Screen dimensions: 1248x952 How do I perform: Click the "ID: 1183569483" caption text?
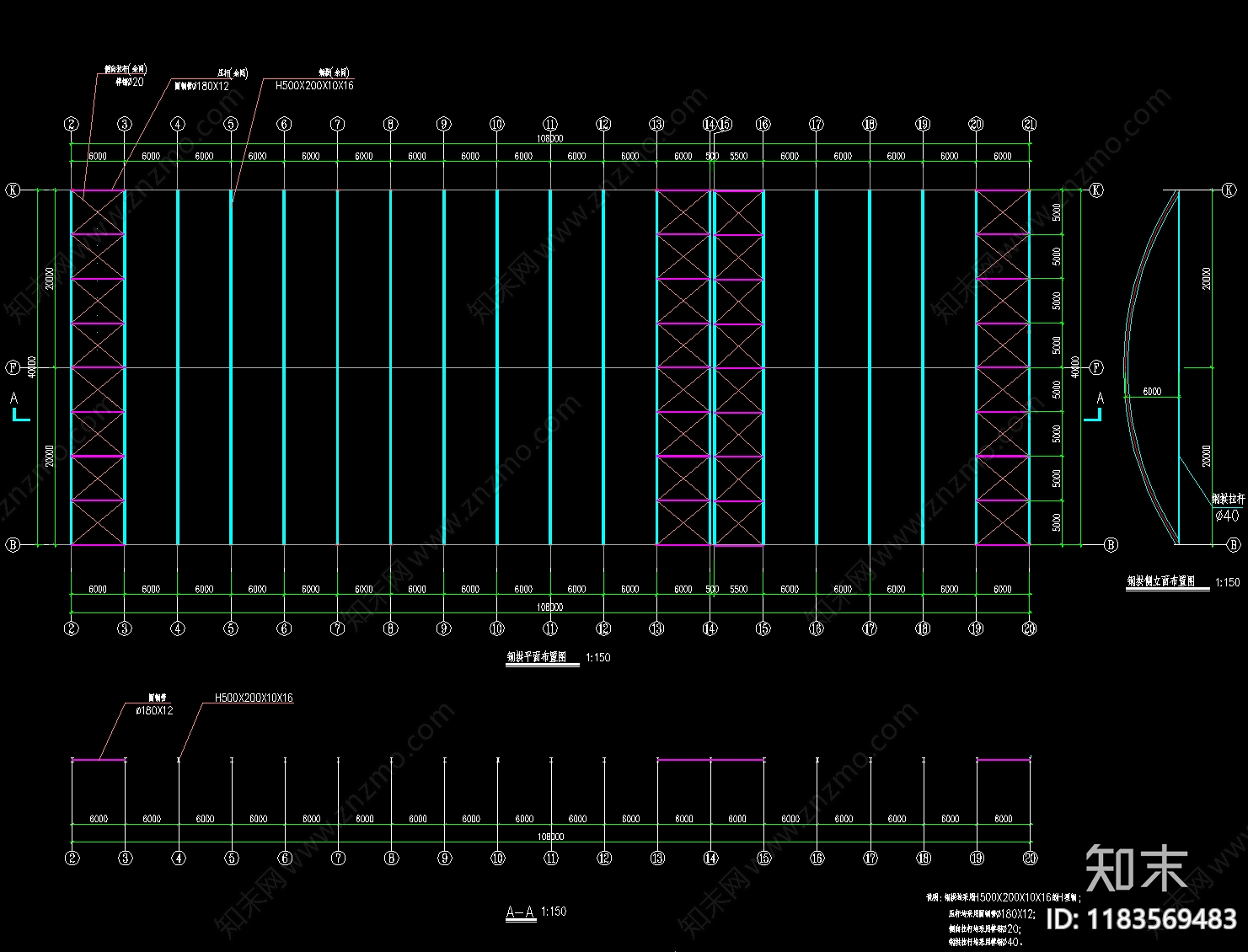click(x=1141, y=919)
